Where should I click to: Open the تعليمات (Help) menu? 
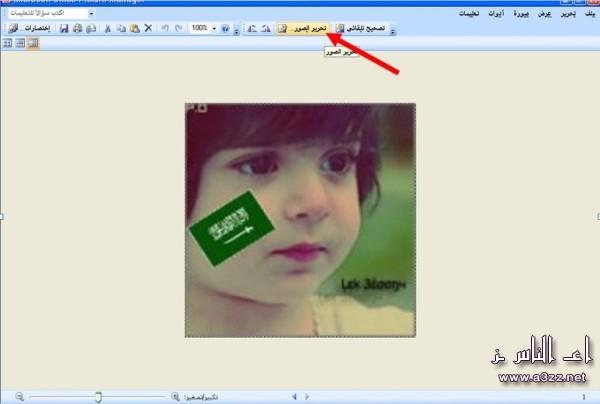[x=469, y=14]
